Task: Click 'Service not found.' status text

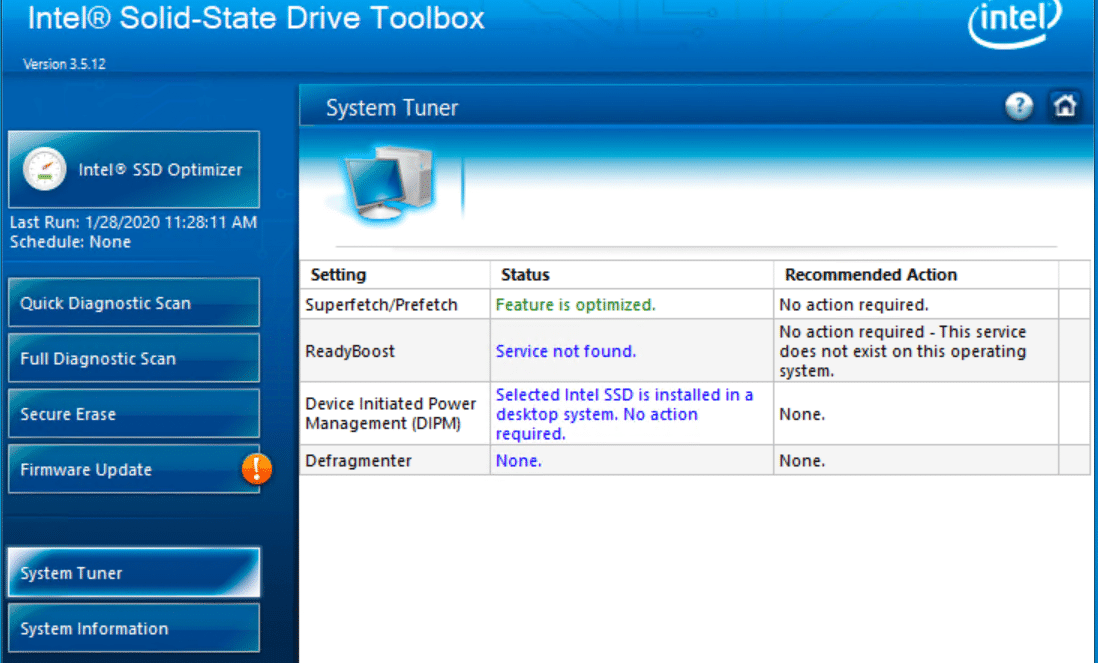Action: point(566,351)
